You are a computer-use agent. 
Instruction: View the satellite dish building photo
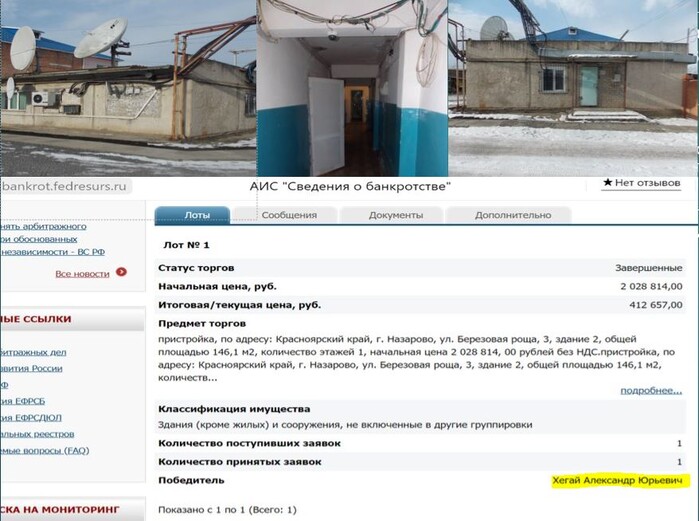pos(128,88)
